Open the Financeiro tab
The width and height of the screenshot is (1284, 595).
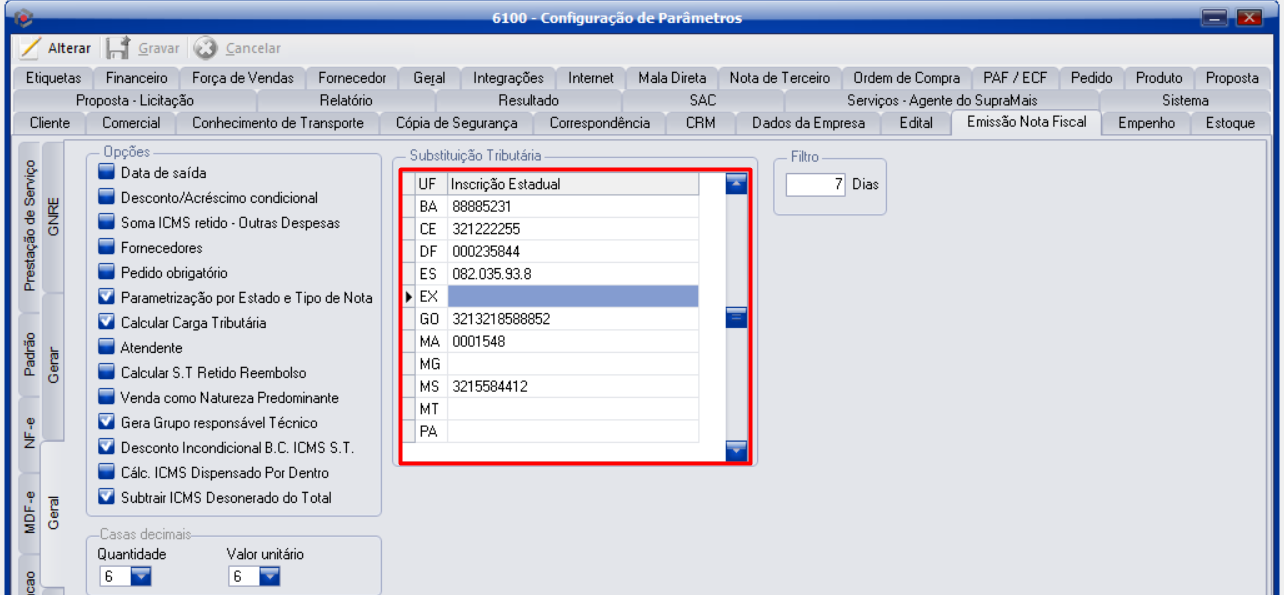136,78
